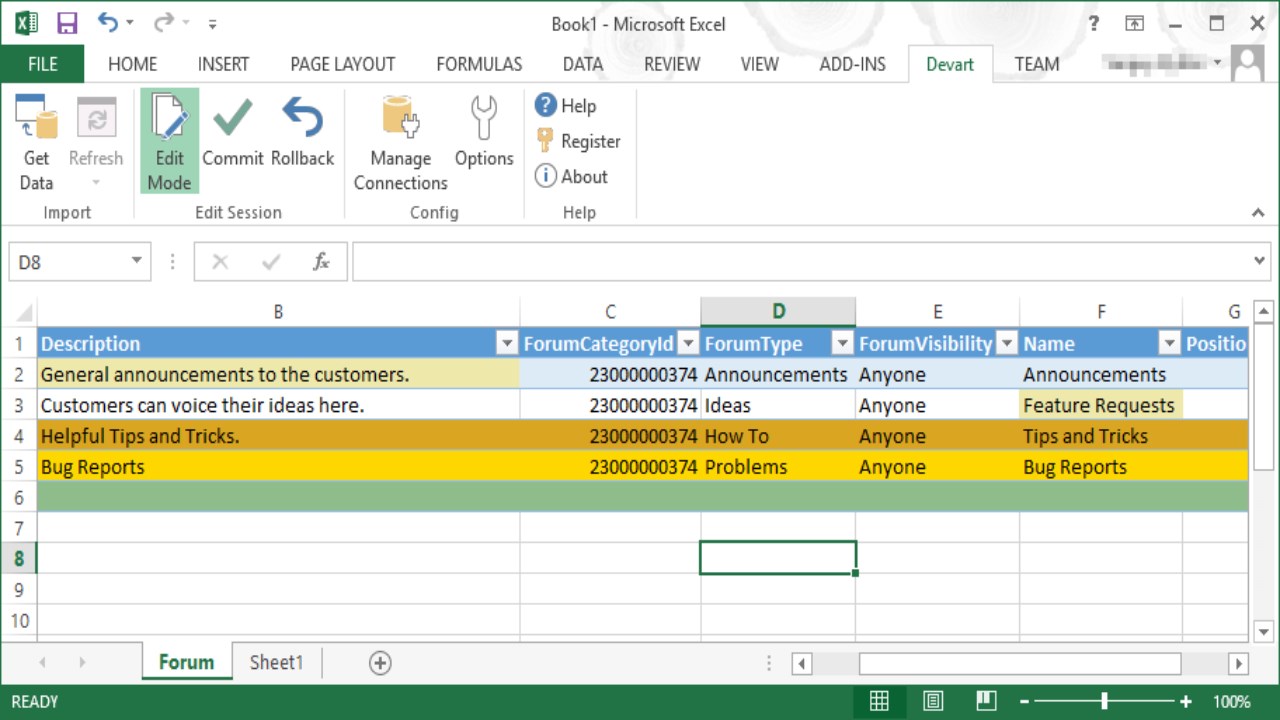Switch to the INSERT tab
Screen dimensions: 1280x720
tap(223, 64)
